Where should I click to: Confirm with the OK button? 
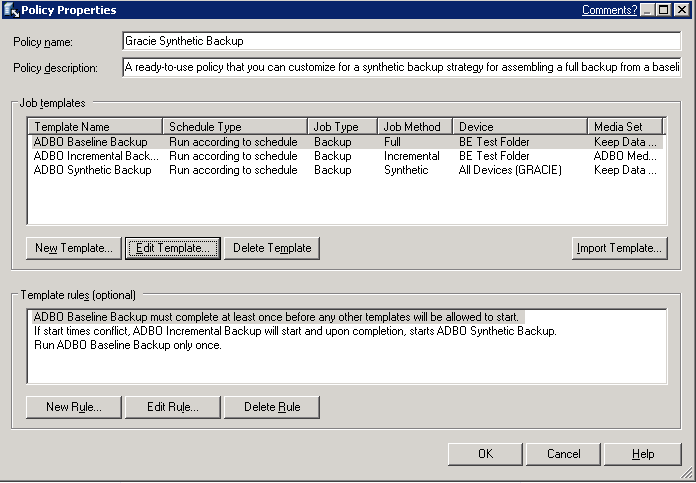(485, 454)
